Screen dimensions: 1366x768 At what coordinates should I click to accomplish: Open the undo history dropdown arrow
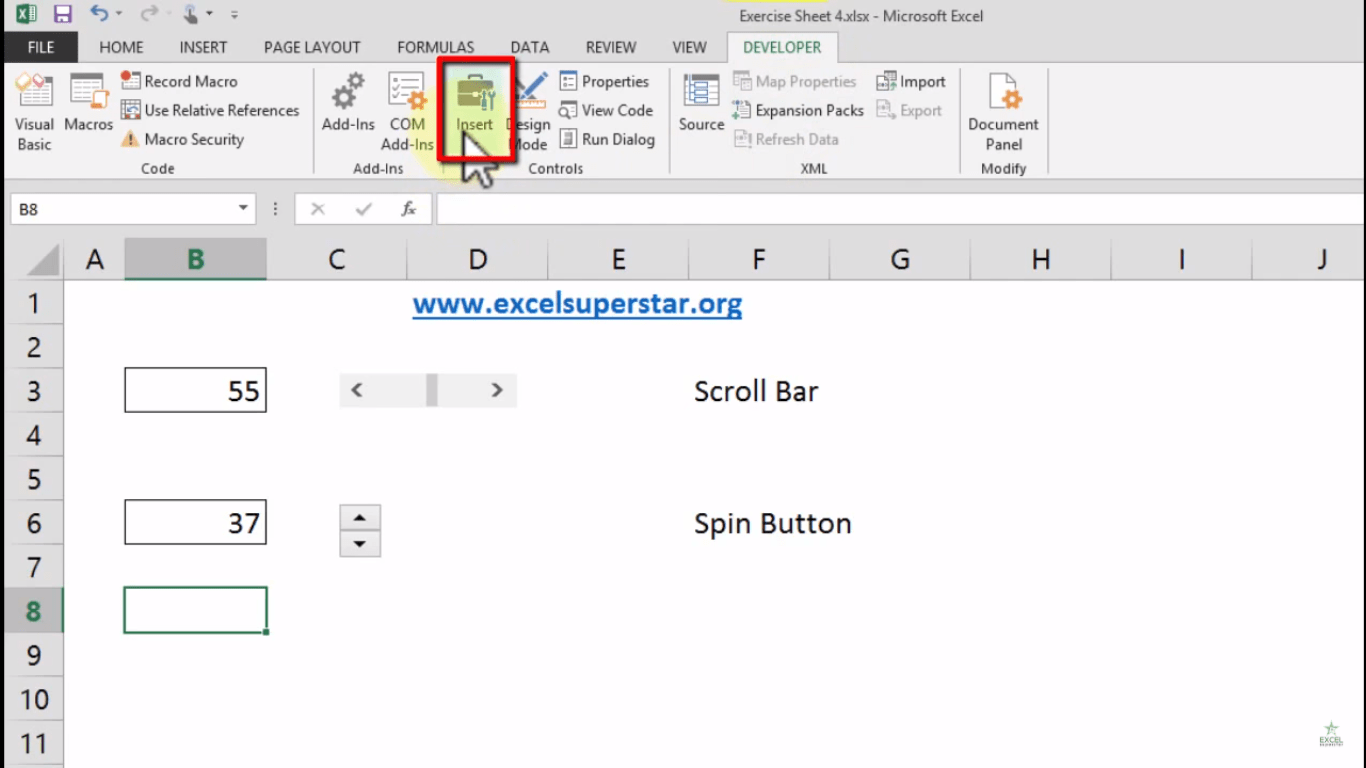[x=119, y=14]
